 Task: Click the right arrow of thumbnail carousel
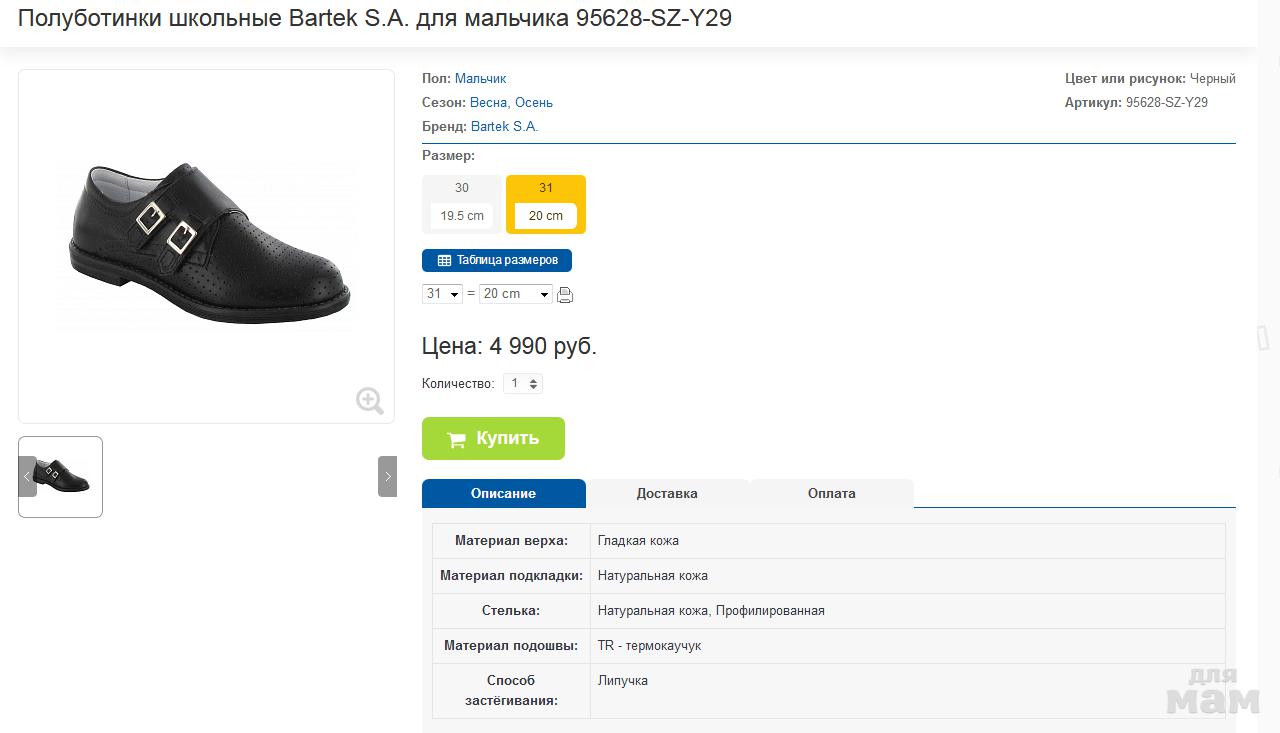(387, 477)
